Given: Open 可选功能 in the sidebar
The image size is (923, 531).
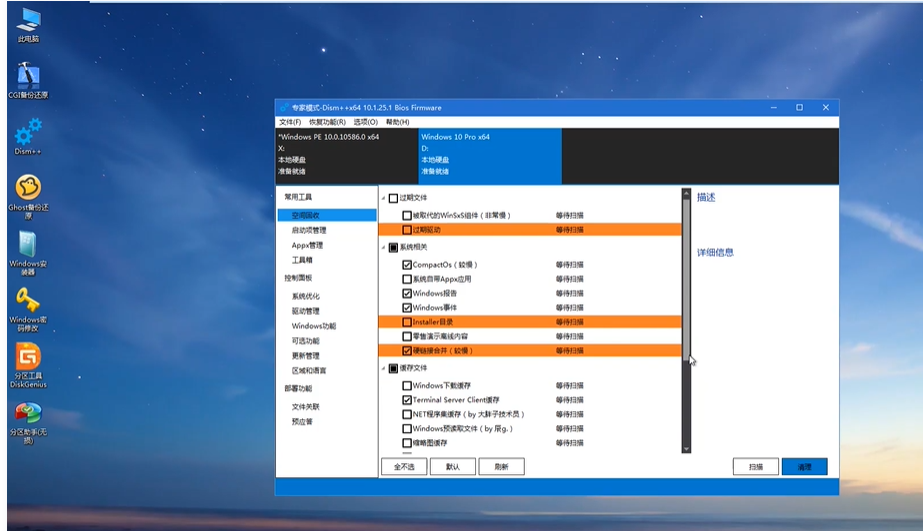Looking at the screenshot, I should coord(306,341).
